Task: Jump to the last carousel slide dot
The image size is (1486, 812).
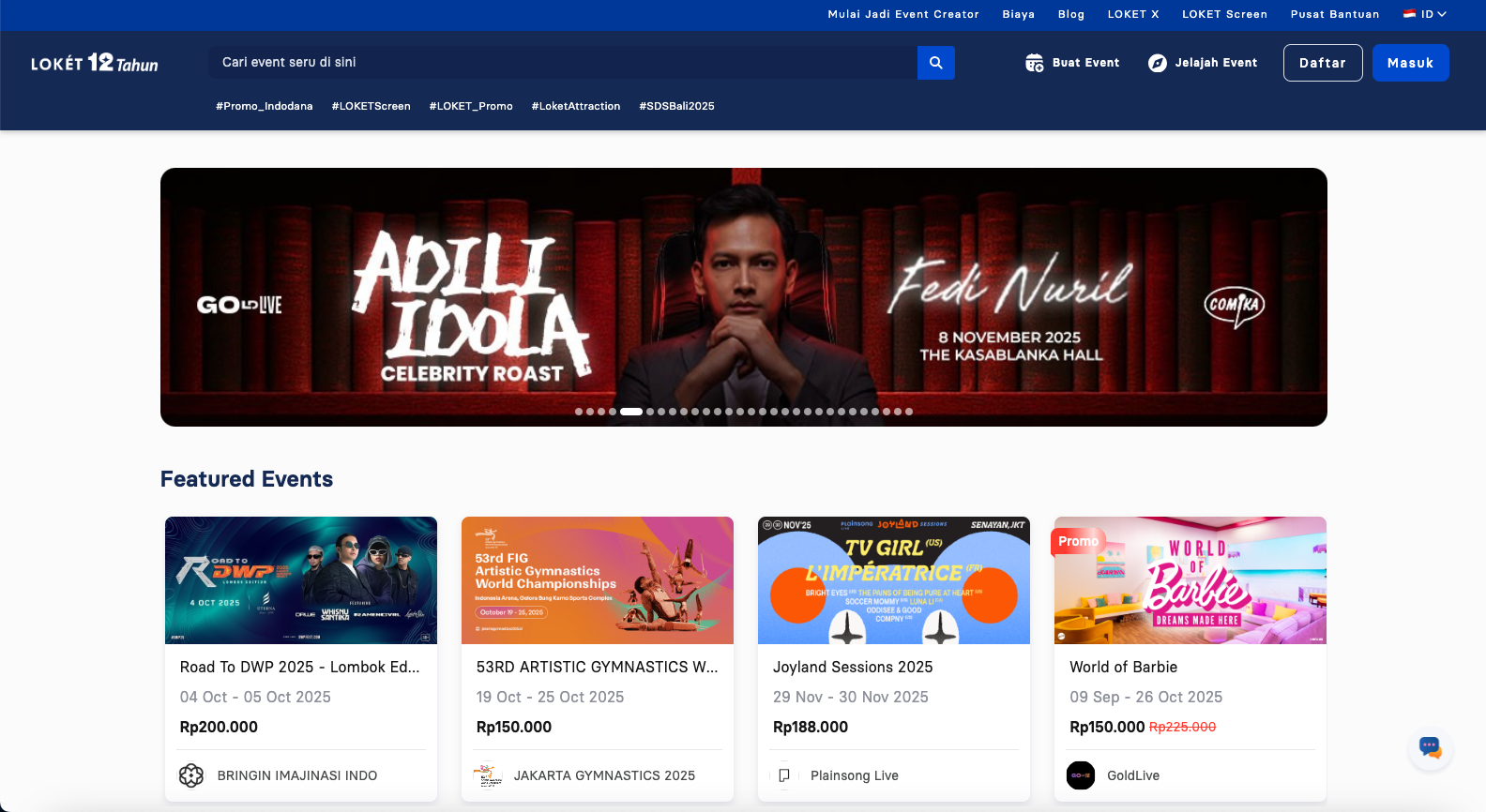Action: [x=909, y=412]
